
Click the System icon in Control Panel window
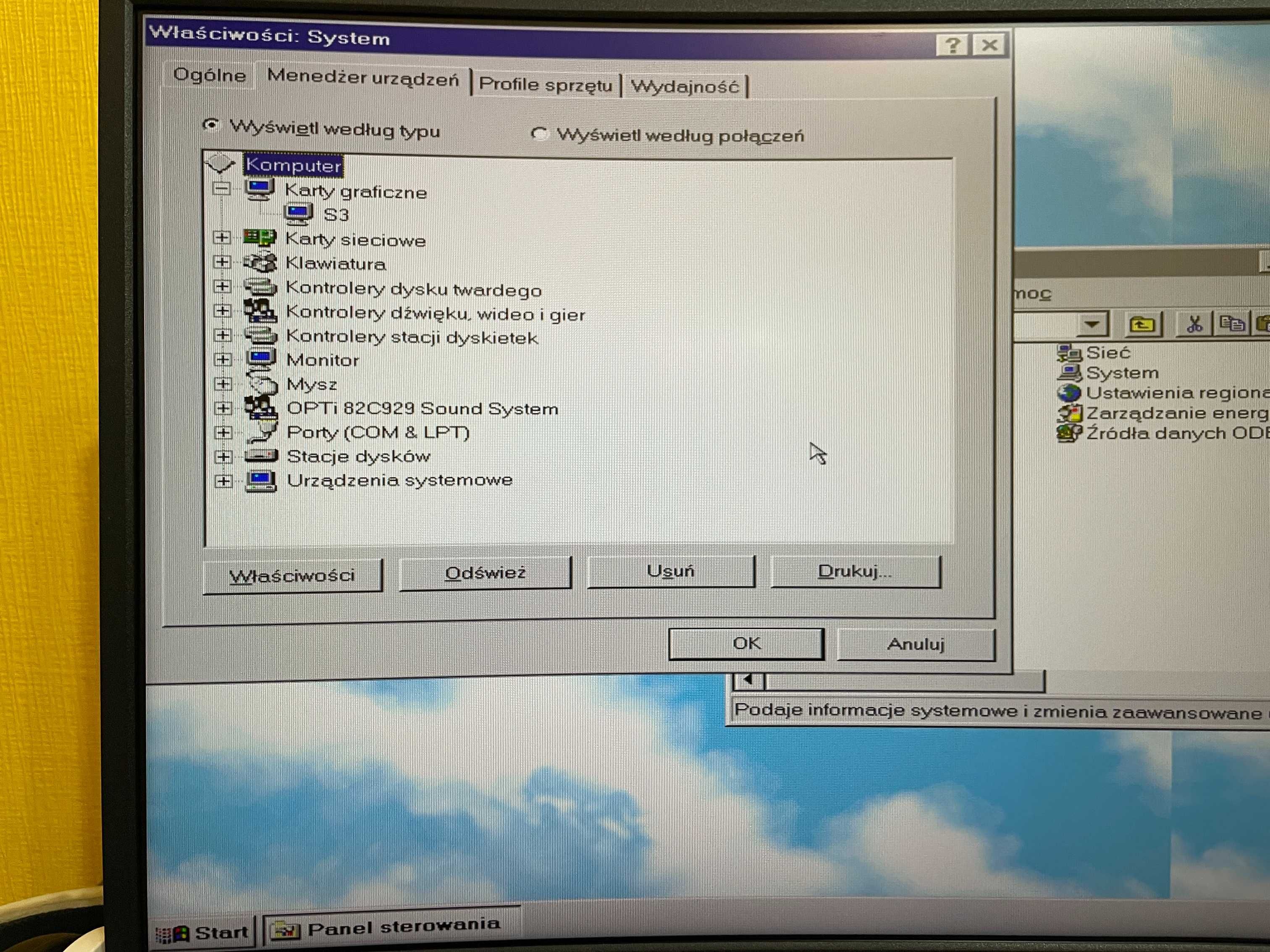click(x=1069, y=372)
